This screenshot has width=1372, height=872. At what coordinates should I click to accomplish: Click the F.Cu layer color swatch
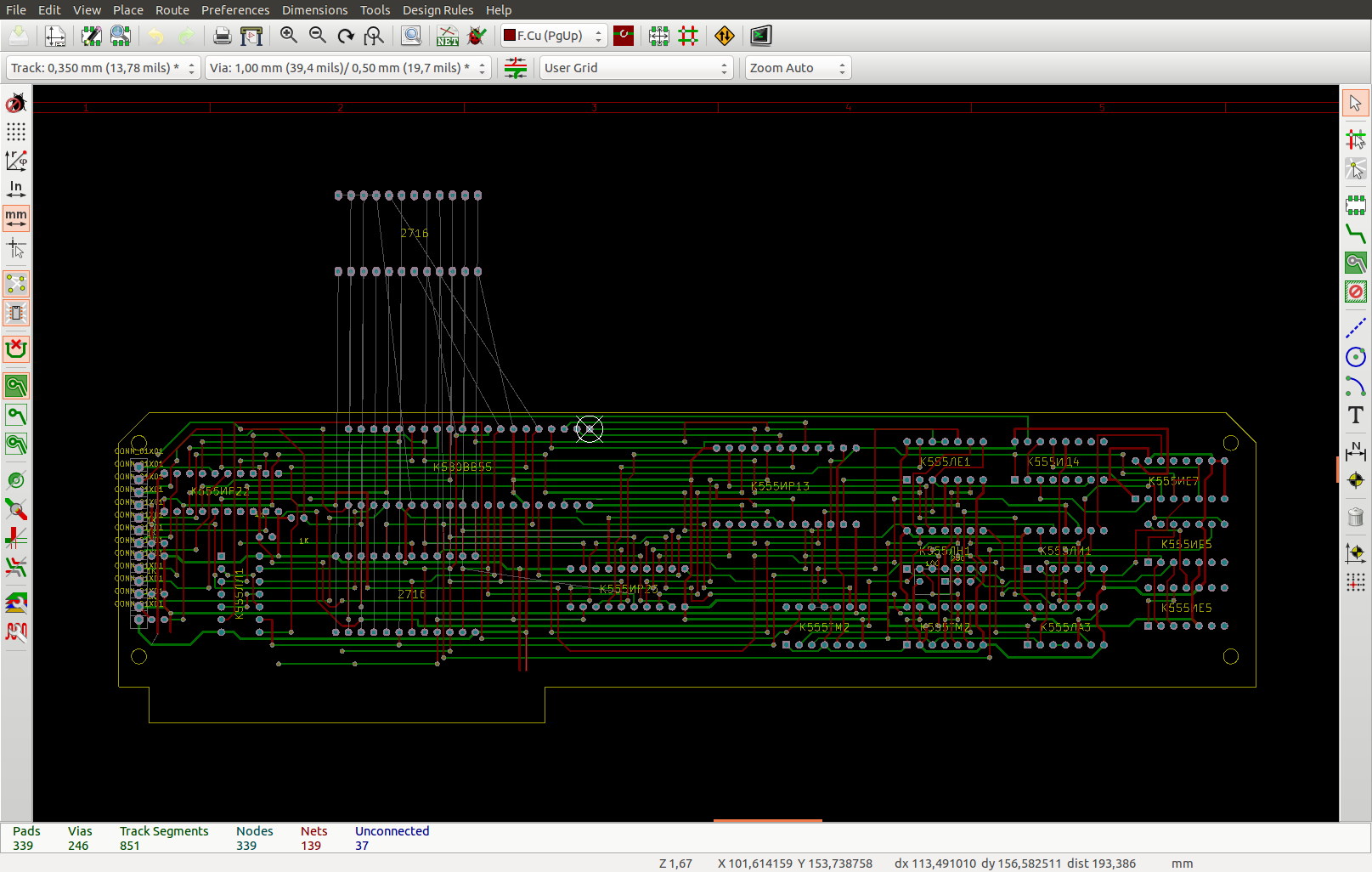(510, 36)
